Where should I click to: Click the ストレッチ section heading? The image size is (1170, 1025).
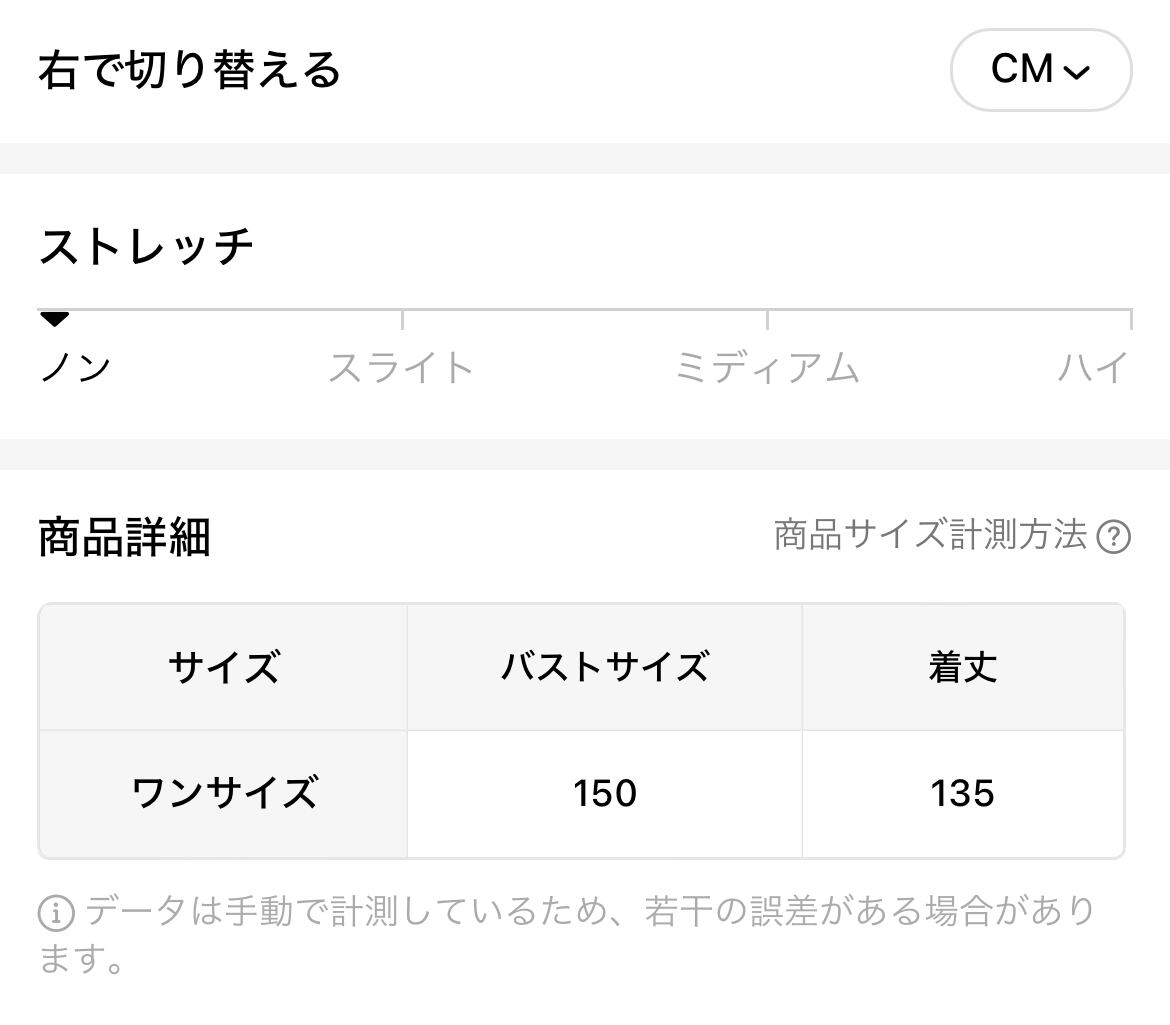[146, 247]
